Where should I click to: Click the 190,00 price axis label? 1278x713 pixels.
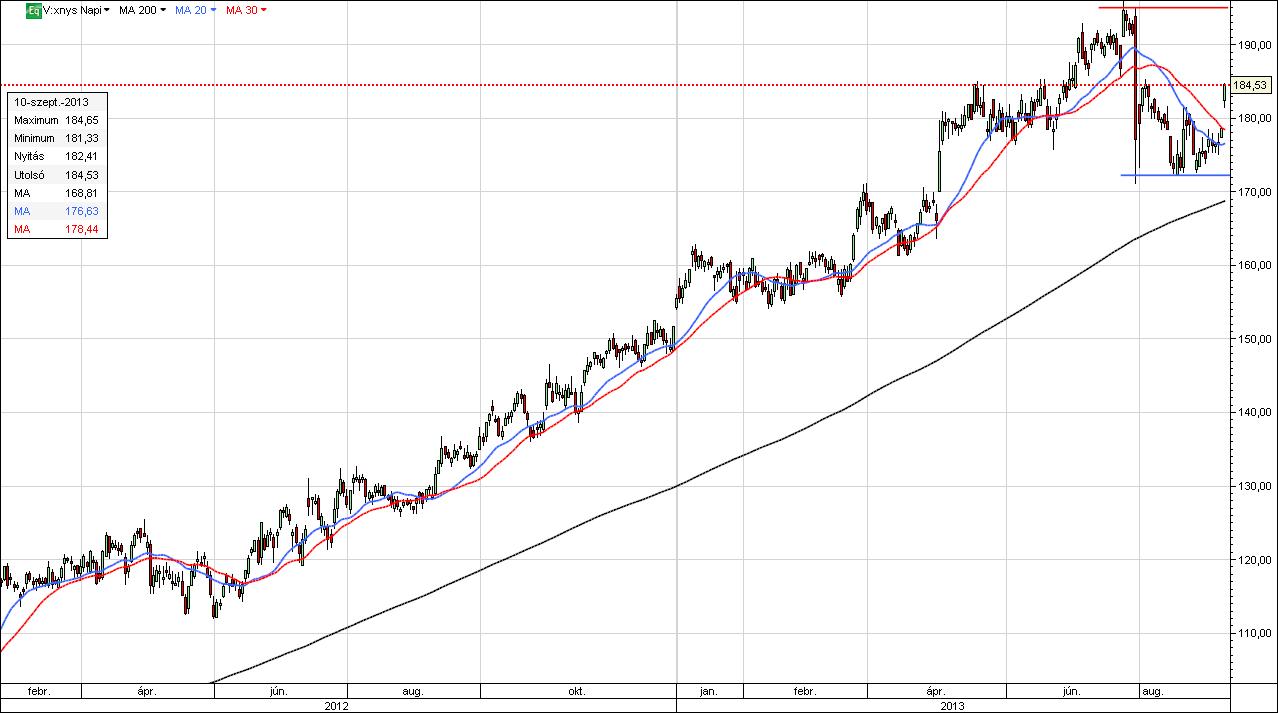[1254, 44]
